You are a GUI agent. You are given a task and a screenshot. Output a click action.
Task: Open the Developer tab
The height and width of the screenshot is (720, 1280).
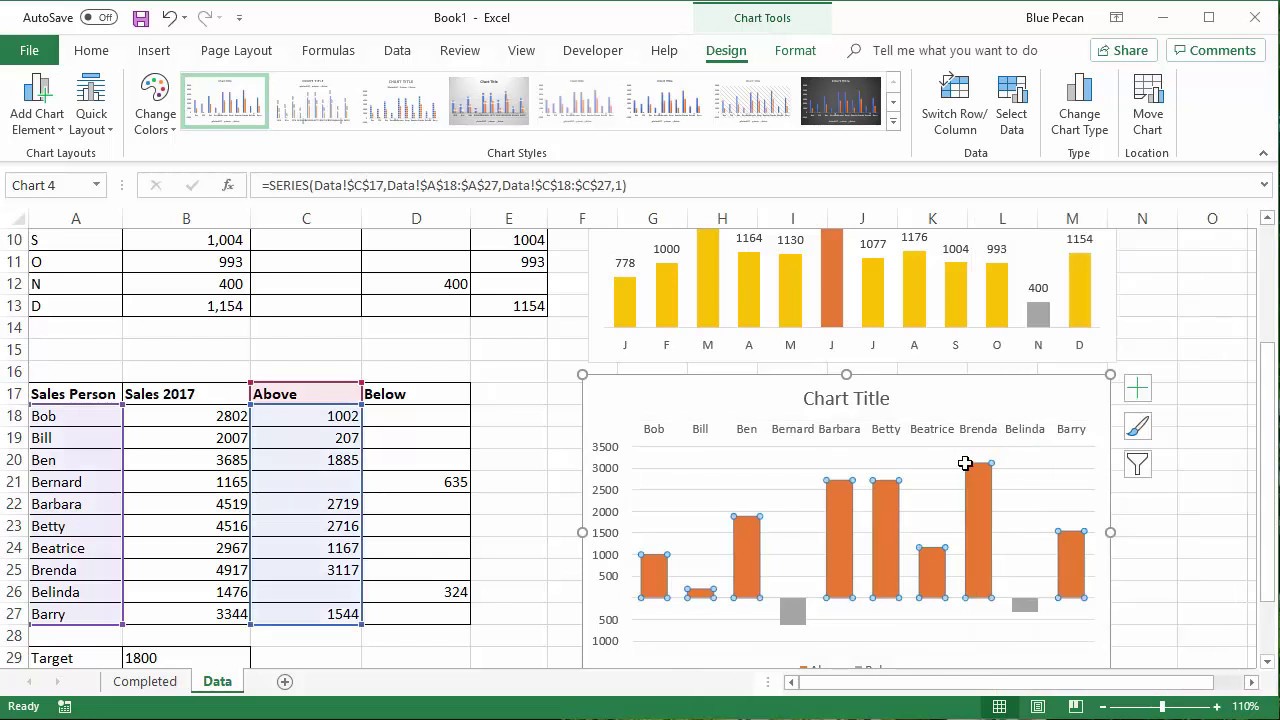593,50
